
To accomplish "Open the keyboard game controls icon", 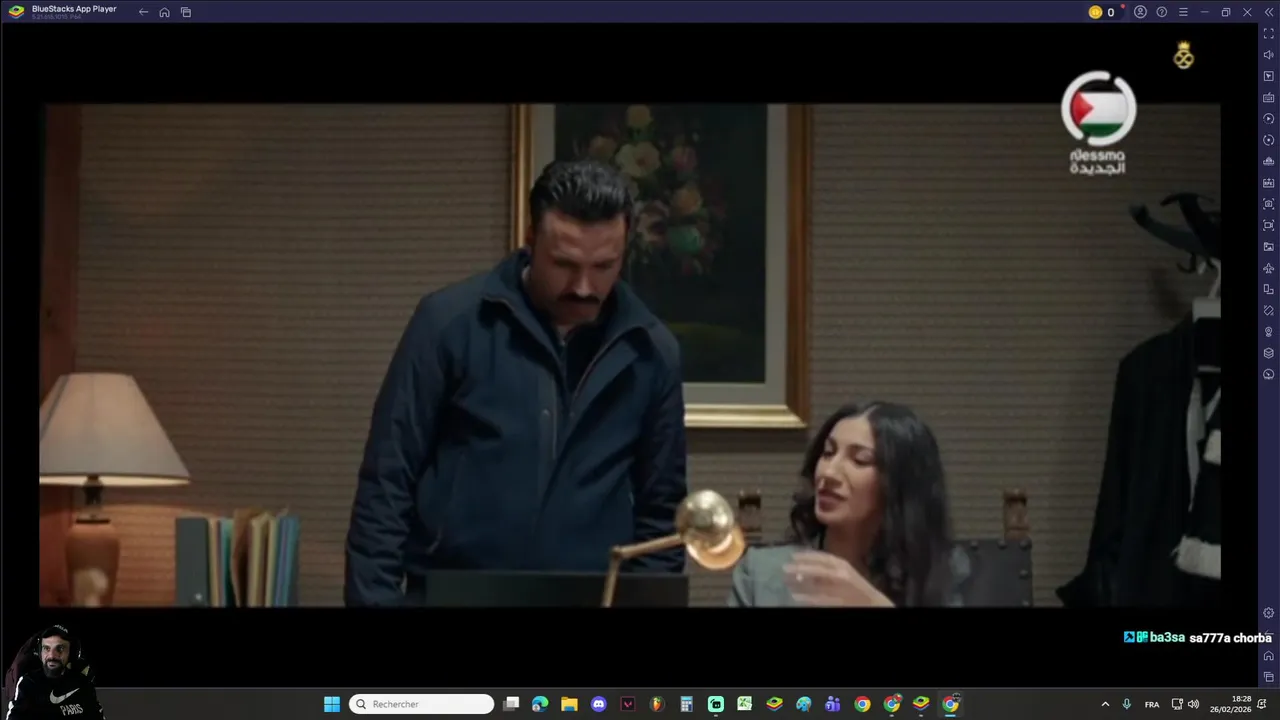I will pos(1269,98).
